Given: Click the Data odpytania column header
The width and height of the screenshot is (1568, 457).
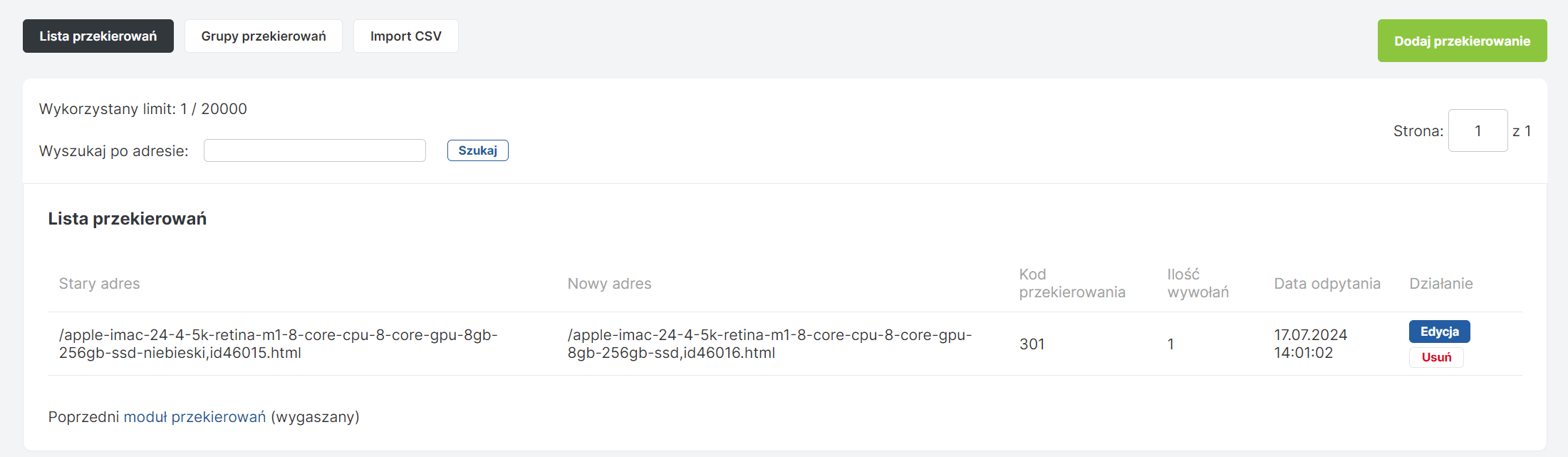Looking at the screenshot, I should coord(1326,284).
